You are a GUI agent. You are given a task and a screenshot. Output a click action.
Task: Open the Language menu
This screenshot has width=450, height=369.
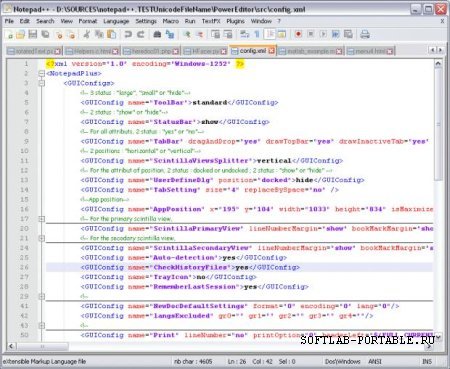(x=116, y=21)
